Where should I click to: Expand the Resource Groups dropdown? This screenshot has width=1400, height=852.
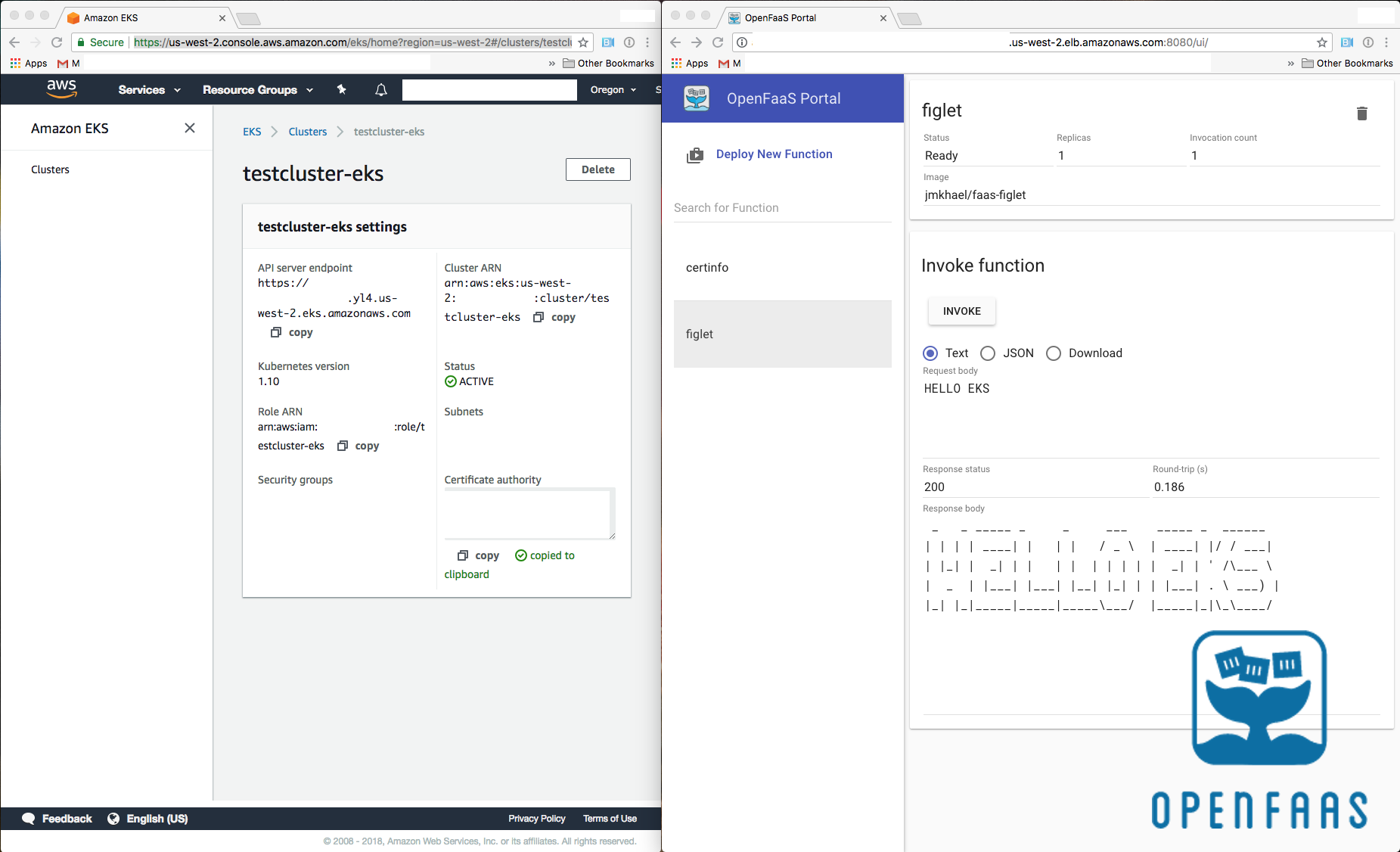(258, 89)
